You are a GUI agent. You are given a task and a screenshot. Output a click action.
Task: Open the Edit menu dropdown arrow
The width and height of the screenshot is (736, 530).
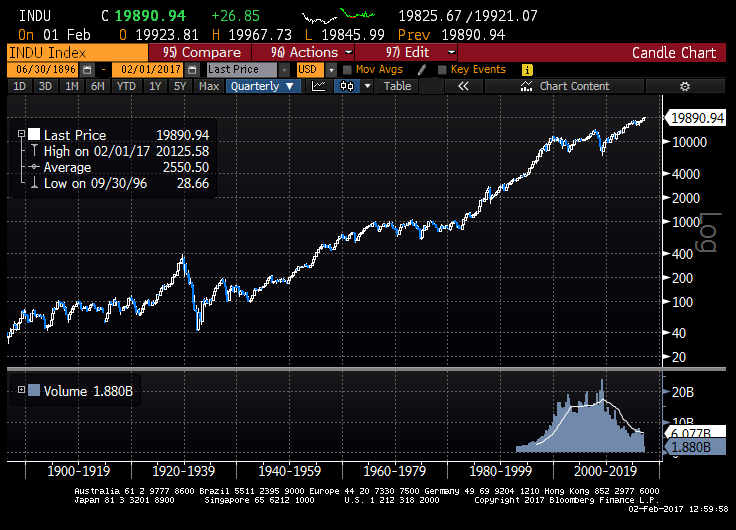click(452, 52)
